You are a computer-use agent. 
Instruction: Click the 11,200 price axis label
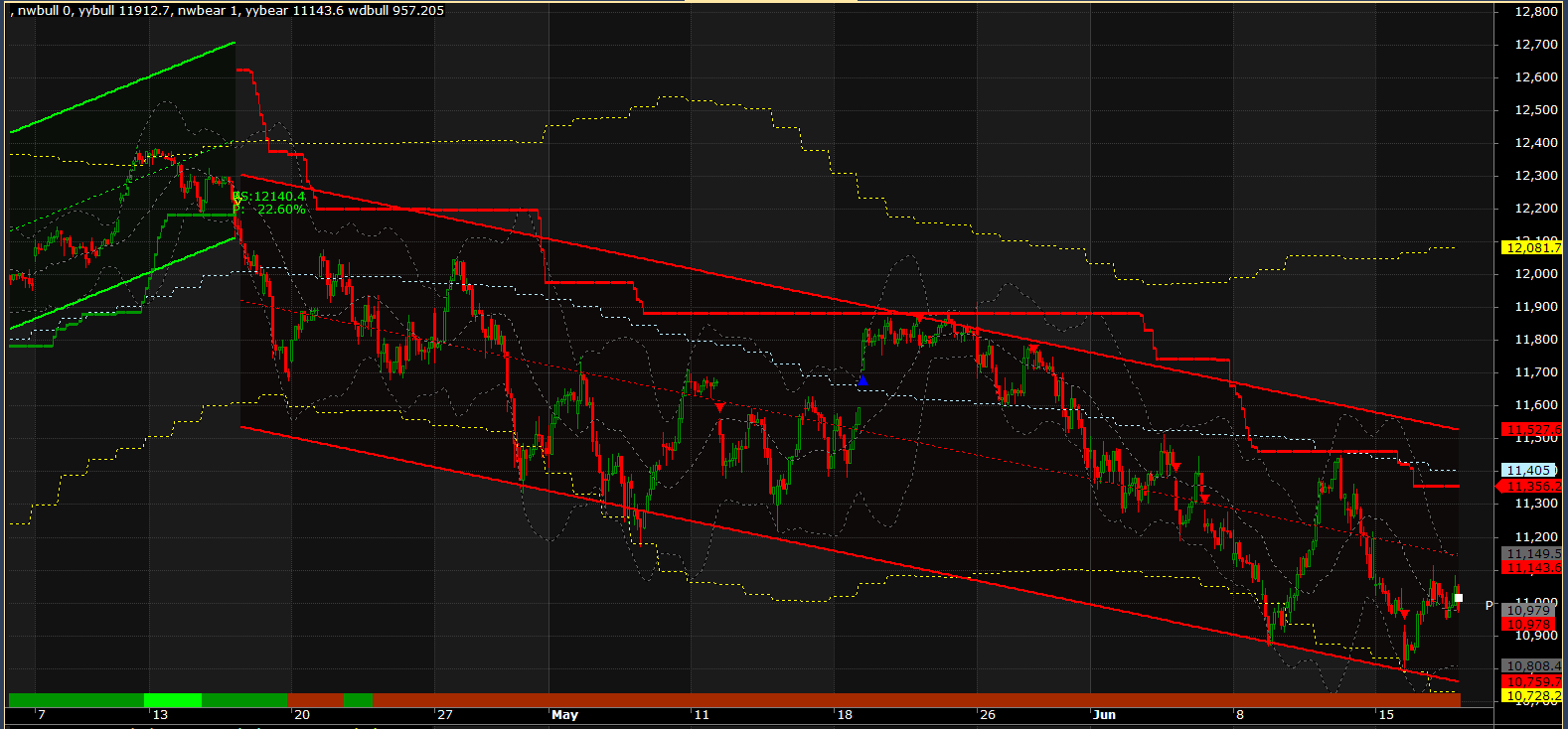[1536, 536]
